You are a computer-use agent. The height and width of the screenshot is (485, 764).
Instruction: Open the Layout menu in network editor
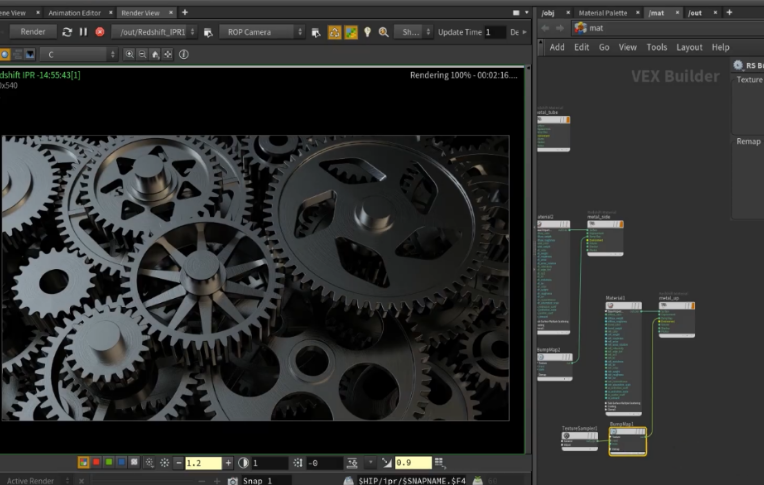[689, 47]
